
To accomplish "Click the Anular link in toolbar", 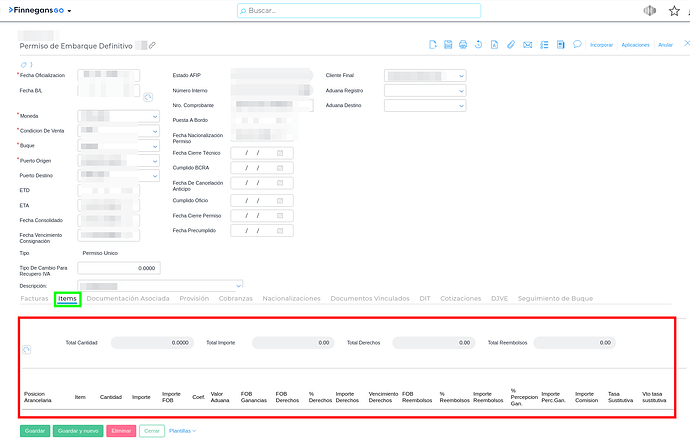I will pos(665,45).
